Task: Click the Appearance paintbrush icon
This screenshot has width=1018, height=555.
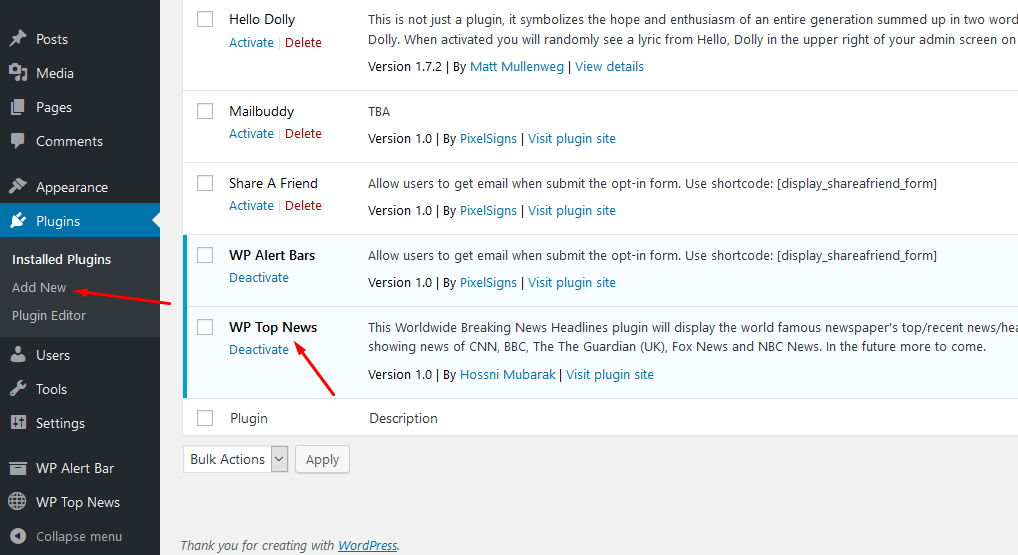Action: tap(18, 187)
